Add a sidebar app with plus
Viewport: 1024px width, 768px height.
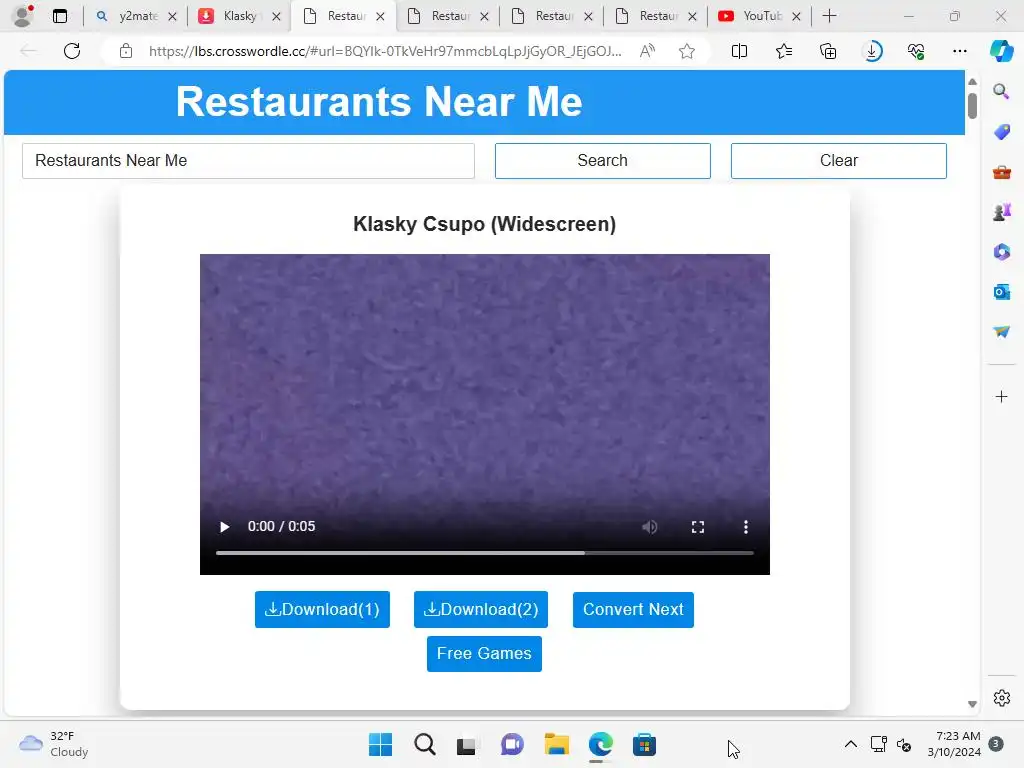1001,396
